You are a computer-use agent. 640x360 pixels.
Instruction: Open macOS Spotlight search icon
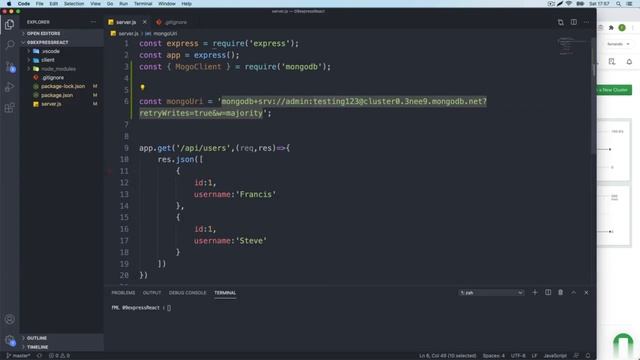point(619,4)
